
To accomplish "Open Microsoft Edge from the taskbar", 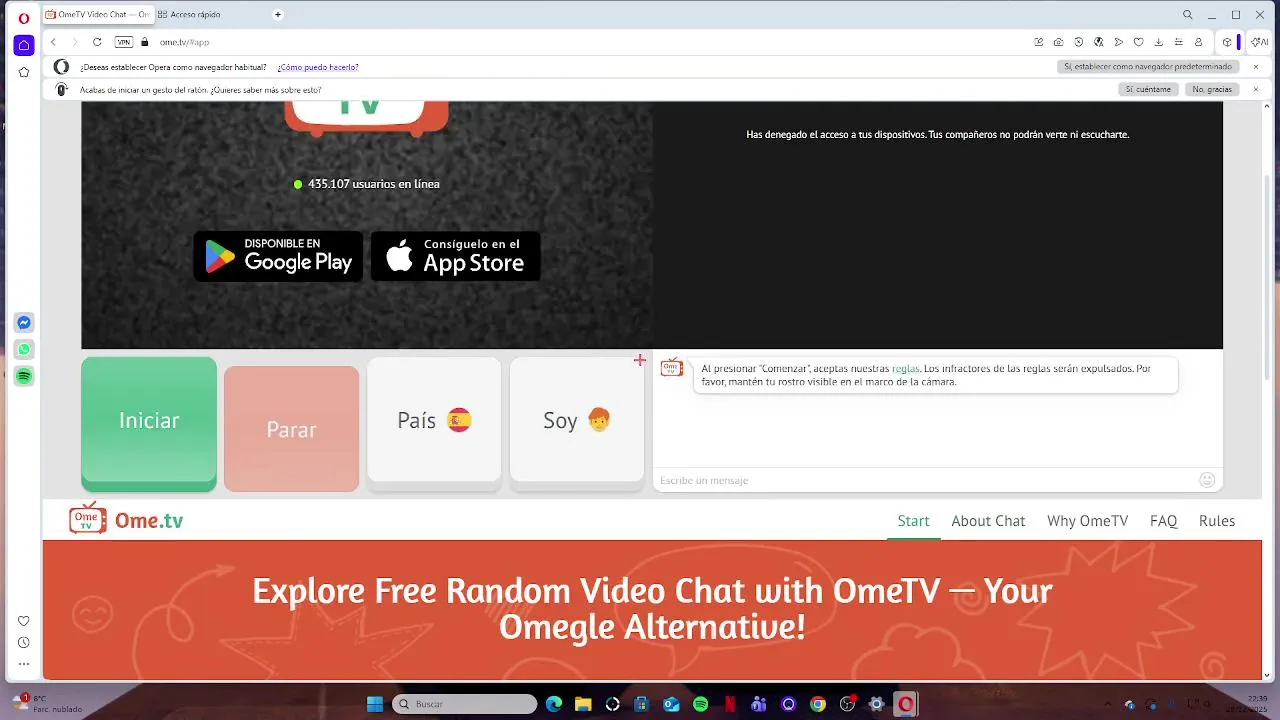I will 554,704.
